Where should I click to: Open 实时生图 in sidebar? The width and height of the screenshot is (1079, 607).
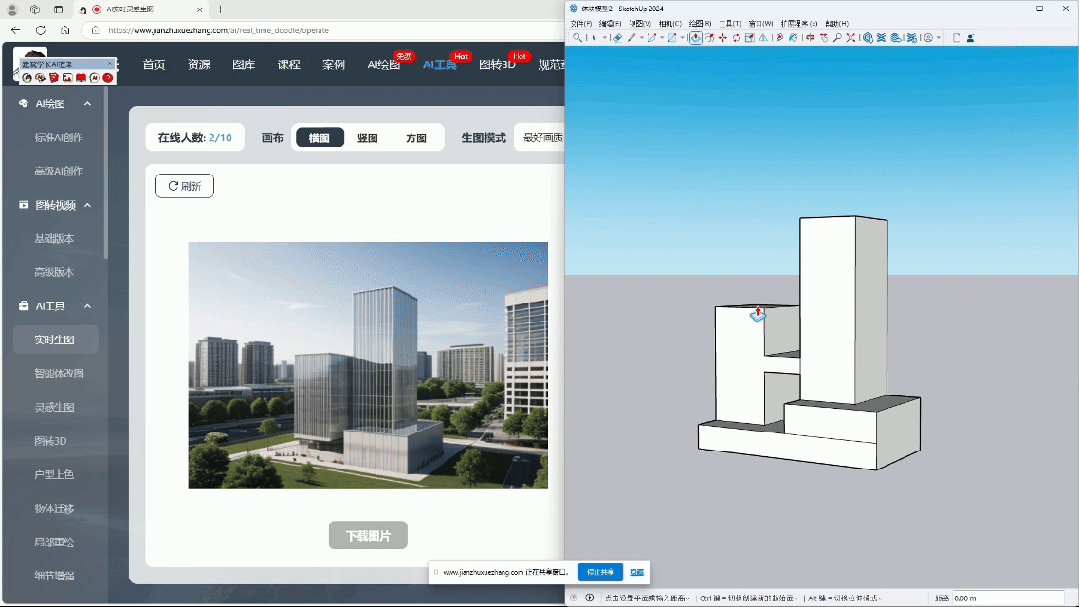(55, 339)
